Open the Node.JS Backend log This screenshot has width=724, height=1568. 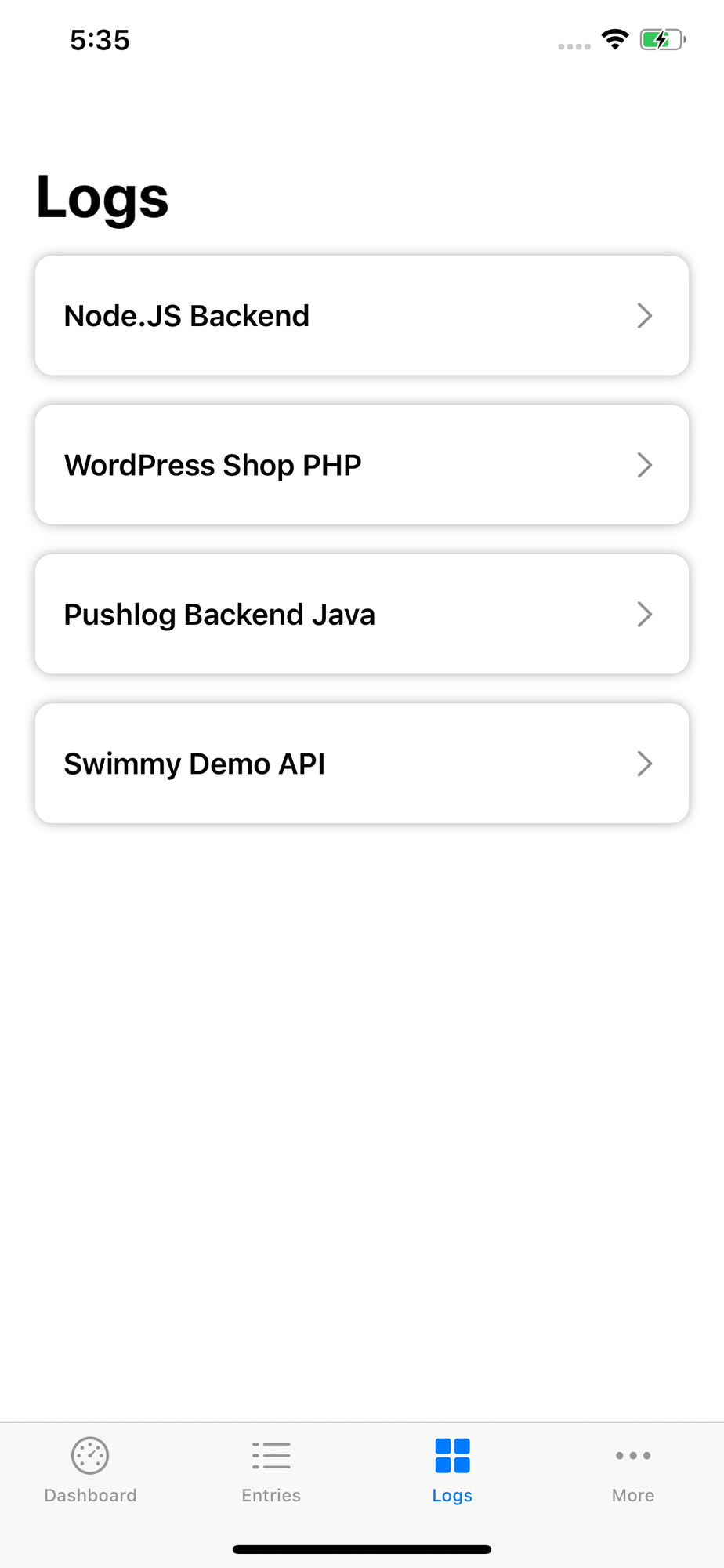pyautogui.click(x=186, y=316)
